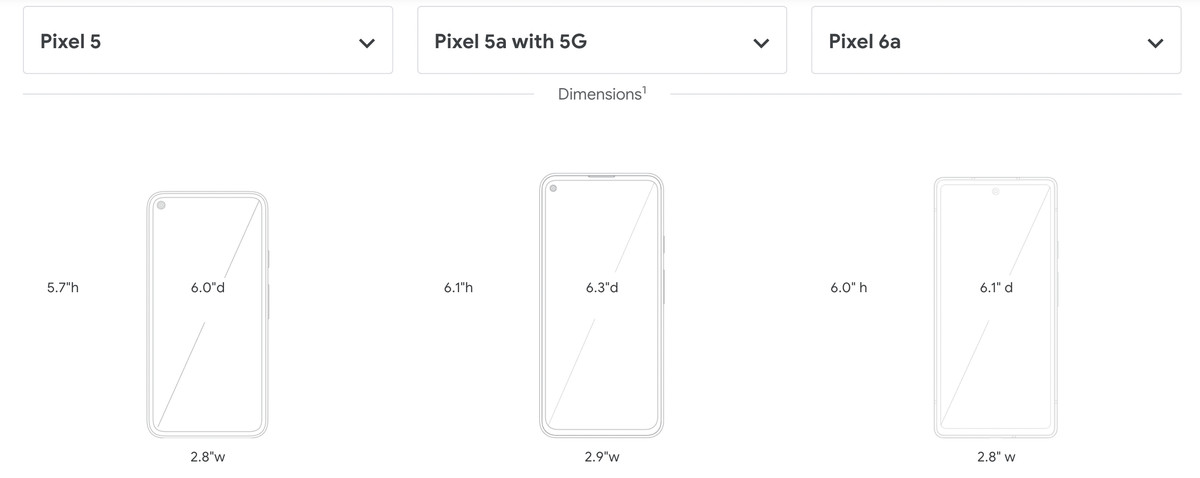Click the 5.7"h height label

(x=62, y=288)
